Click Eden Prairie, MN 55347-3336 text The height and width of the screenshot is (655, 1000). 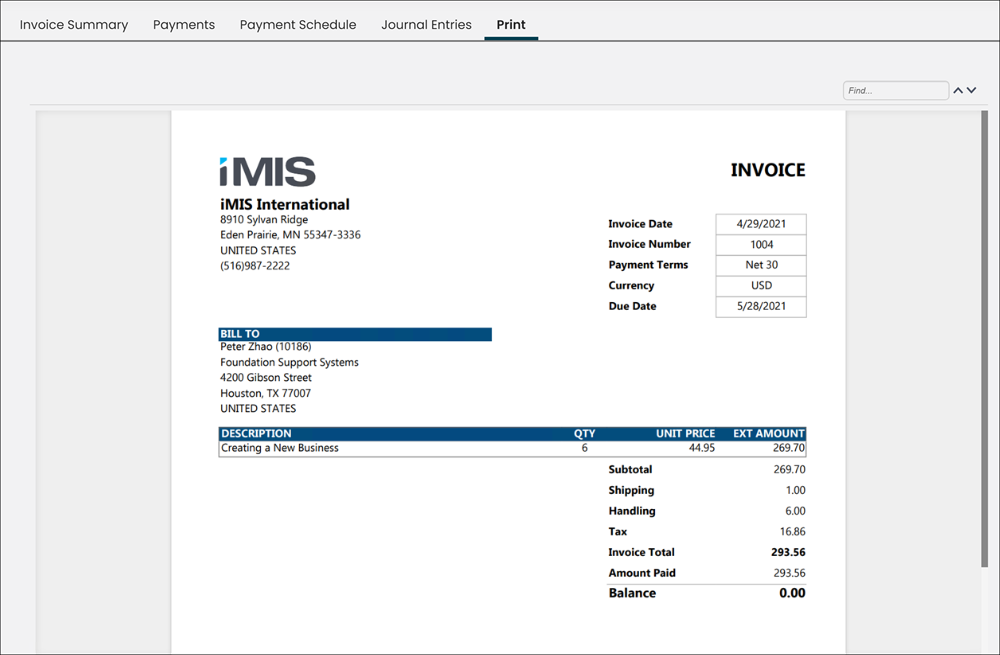tap(290, 235)
